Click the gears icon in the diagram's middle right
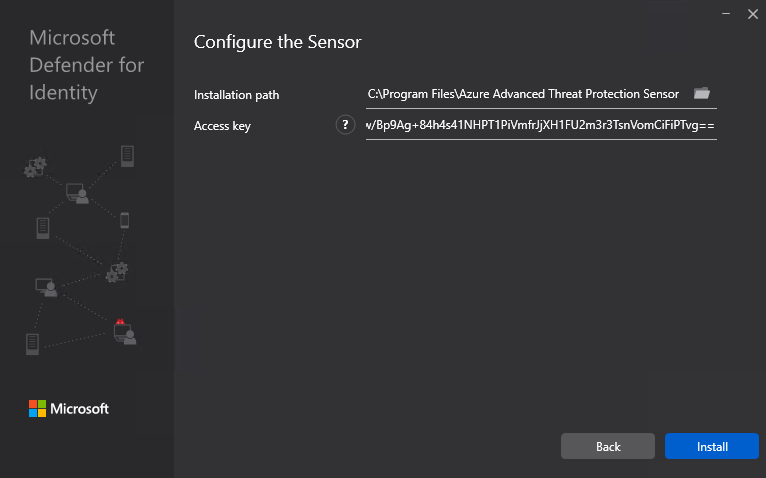 coord(117,271)
